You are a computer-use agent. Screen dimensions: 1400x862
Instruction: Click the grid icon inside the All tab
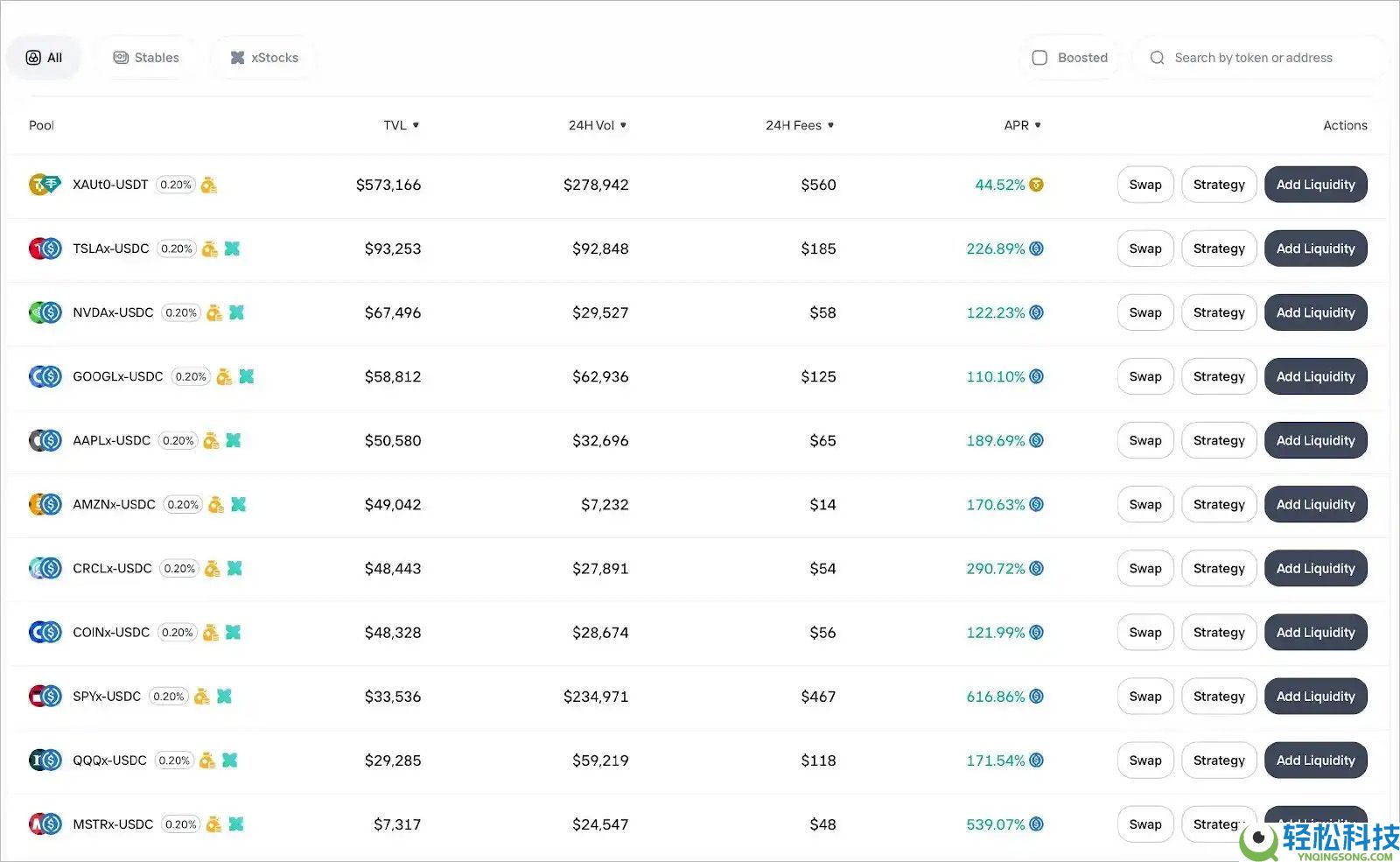tap(32, 57)
